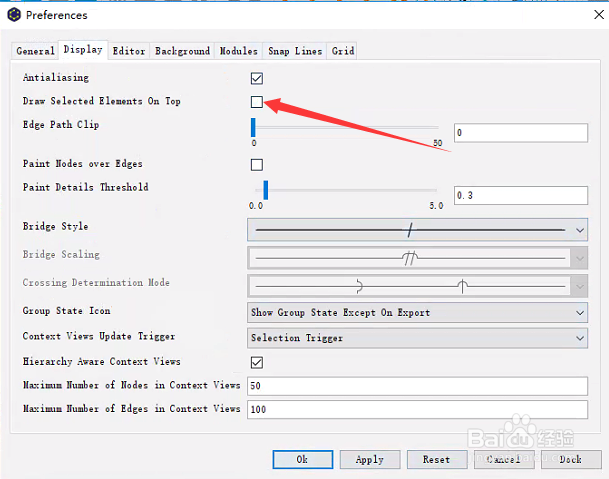Click the Reset button
Screen dimensions: 609x479
437,460
